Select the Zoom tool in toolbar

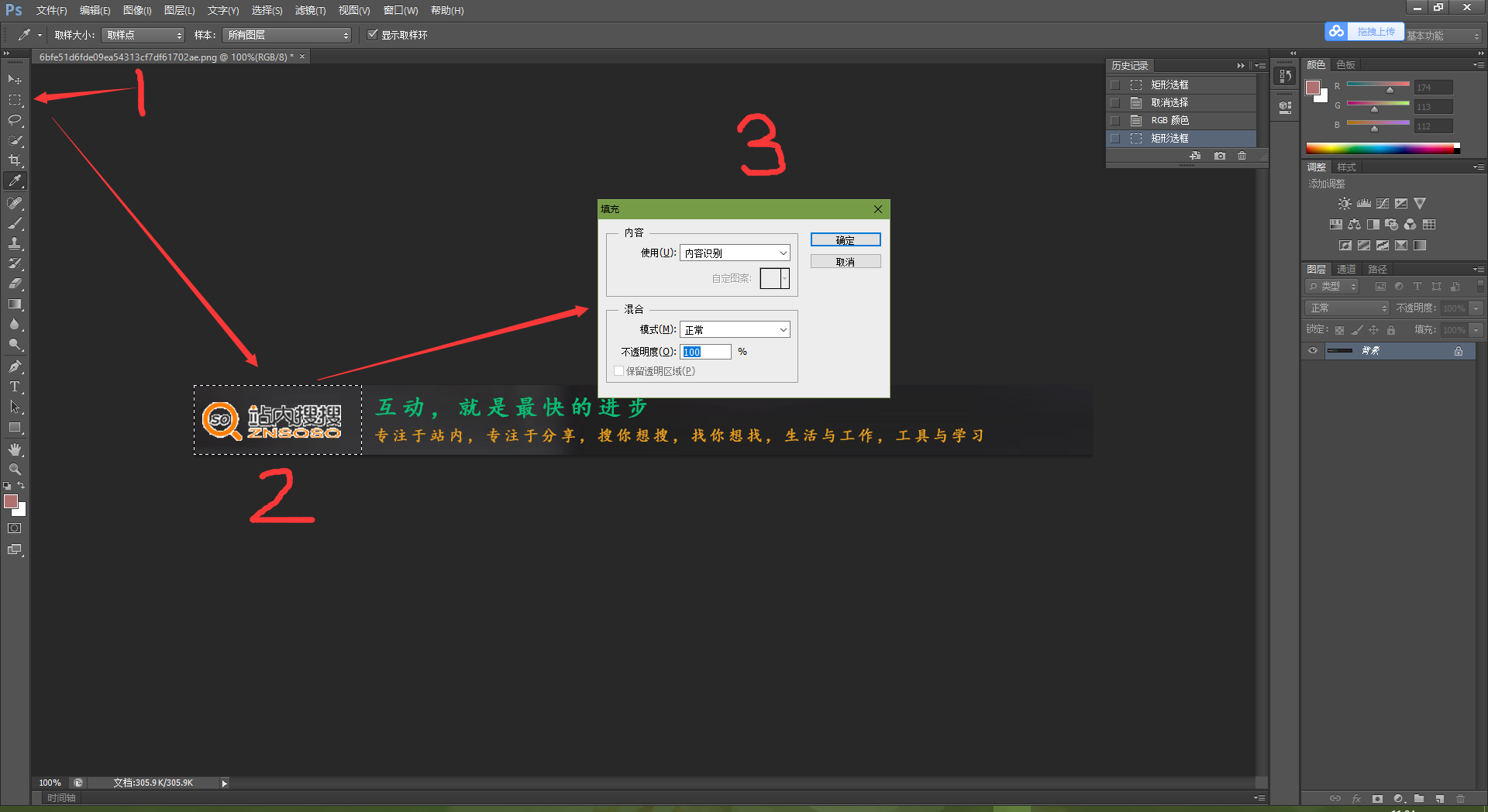pyautogui.click(x=15, y=470)
